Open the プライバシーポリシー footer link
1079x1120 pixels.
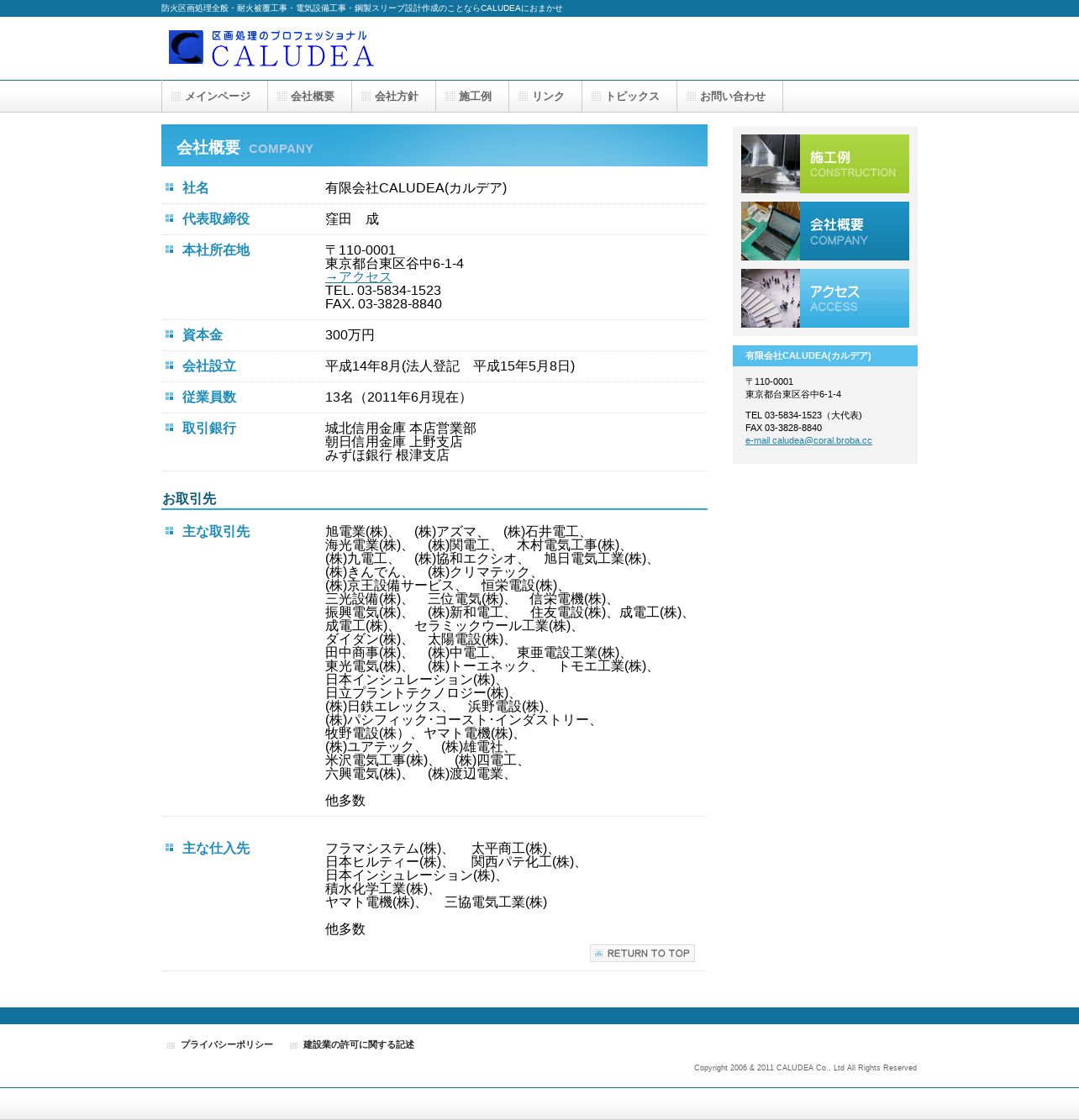(x=227, y=1044)
